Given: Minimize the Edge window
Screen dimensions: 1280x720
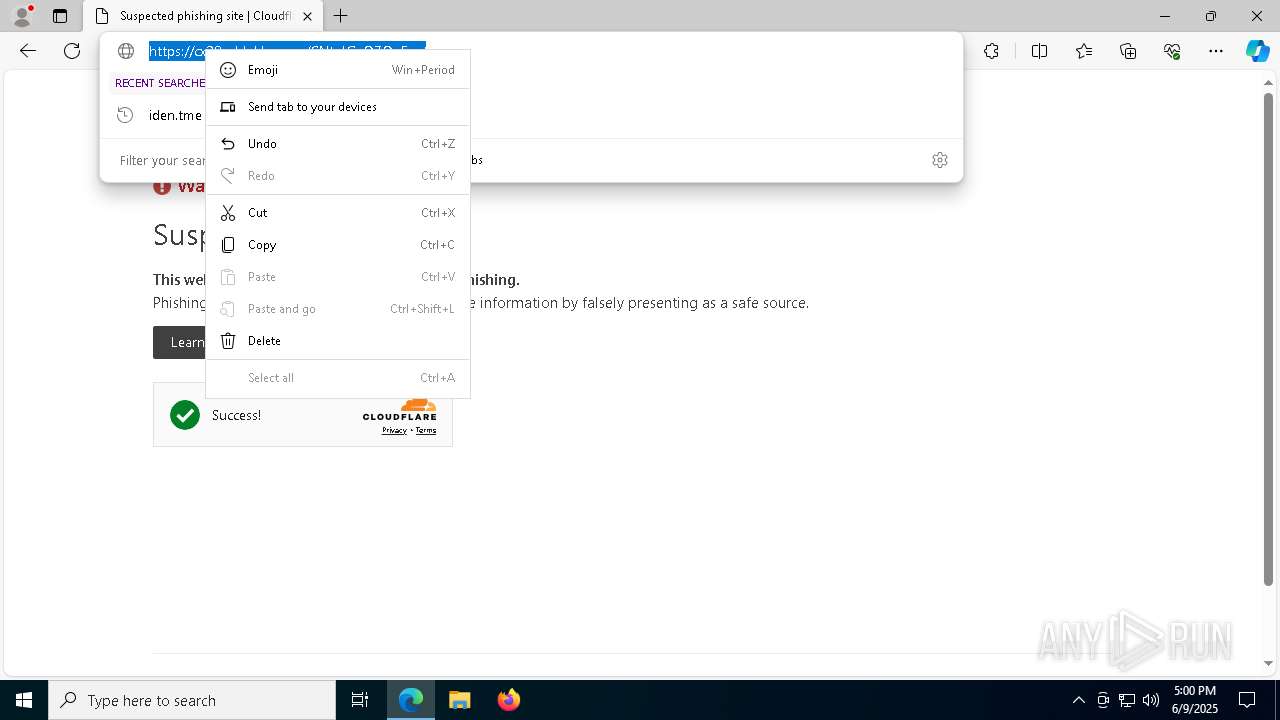Looking at the screenshot, I should pos(1165,16).
